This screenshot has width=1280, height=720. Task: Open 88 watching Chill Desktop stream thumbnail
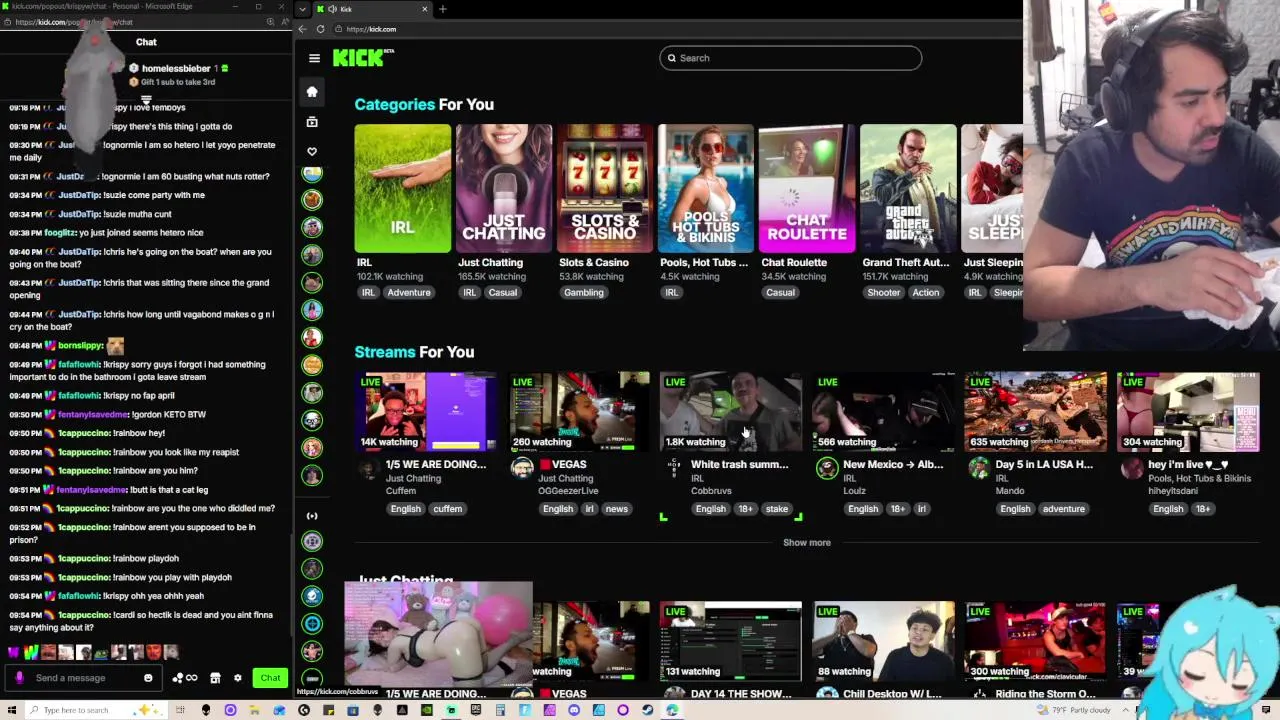click(x=883, y=641)
